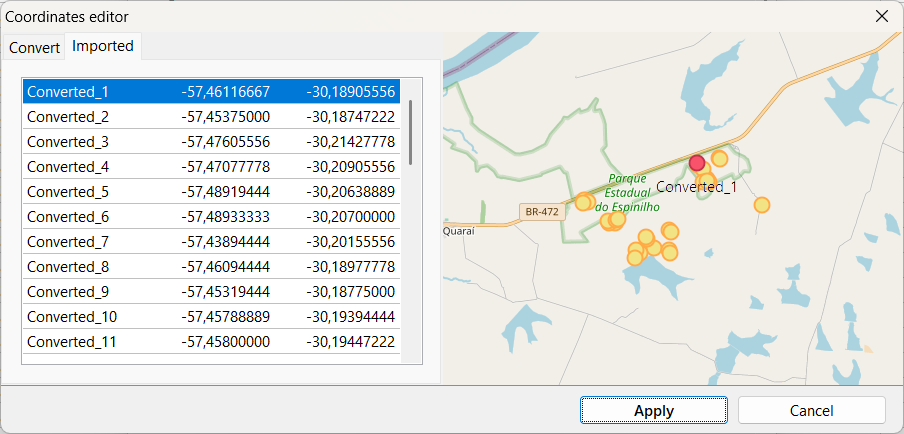This screenshot has height=434, width=904.
Task: Switch to the Convert tab
Action: 34,48
